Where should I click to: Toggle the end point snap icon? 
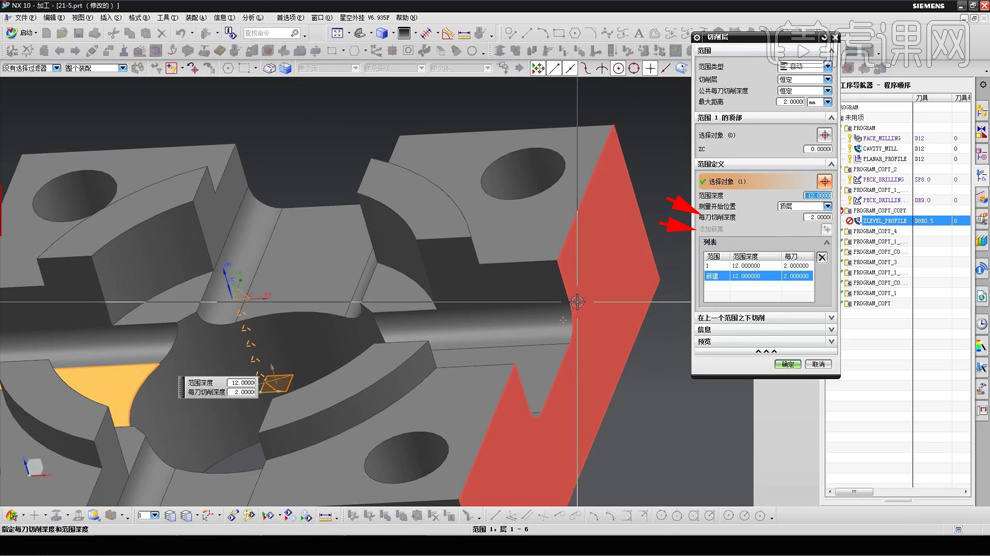point(554,68)
